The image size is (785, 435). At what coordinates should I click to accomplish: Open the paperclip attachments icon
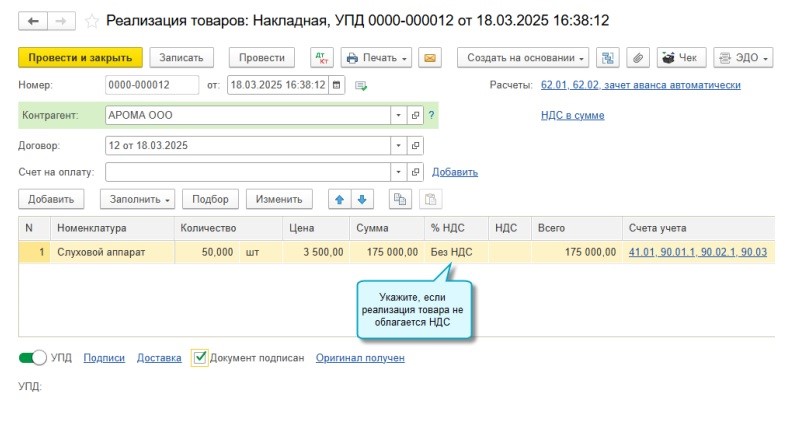pos(637,58)
